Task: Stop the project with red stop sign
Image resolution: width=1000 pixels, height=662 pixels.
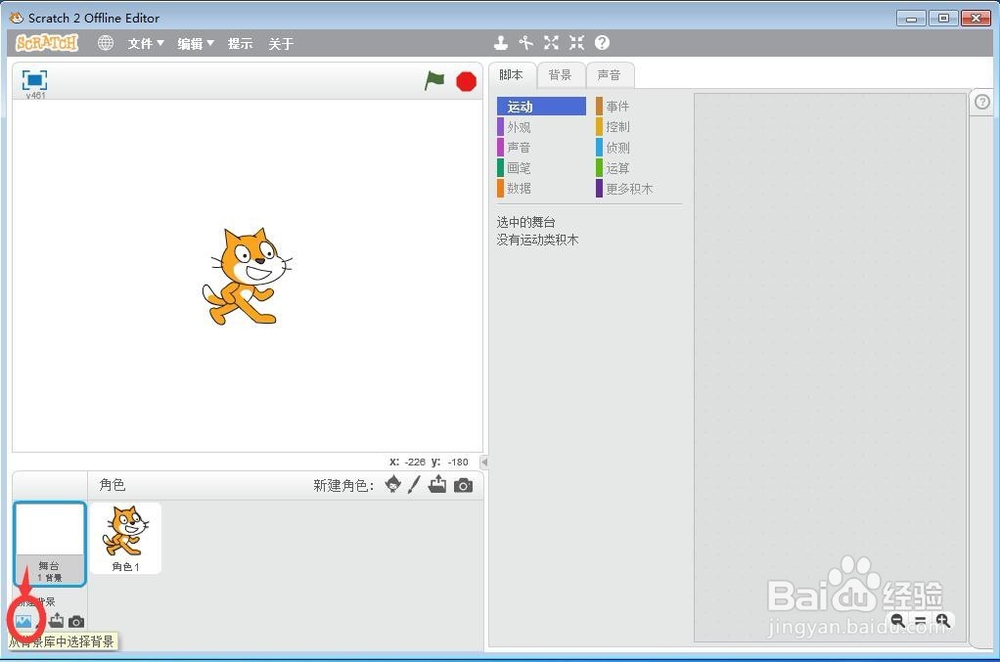Action: [466, 81]
